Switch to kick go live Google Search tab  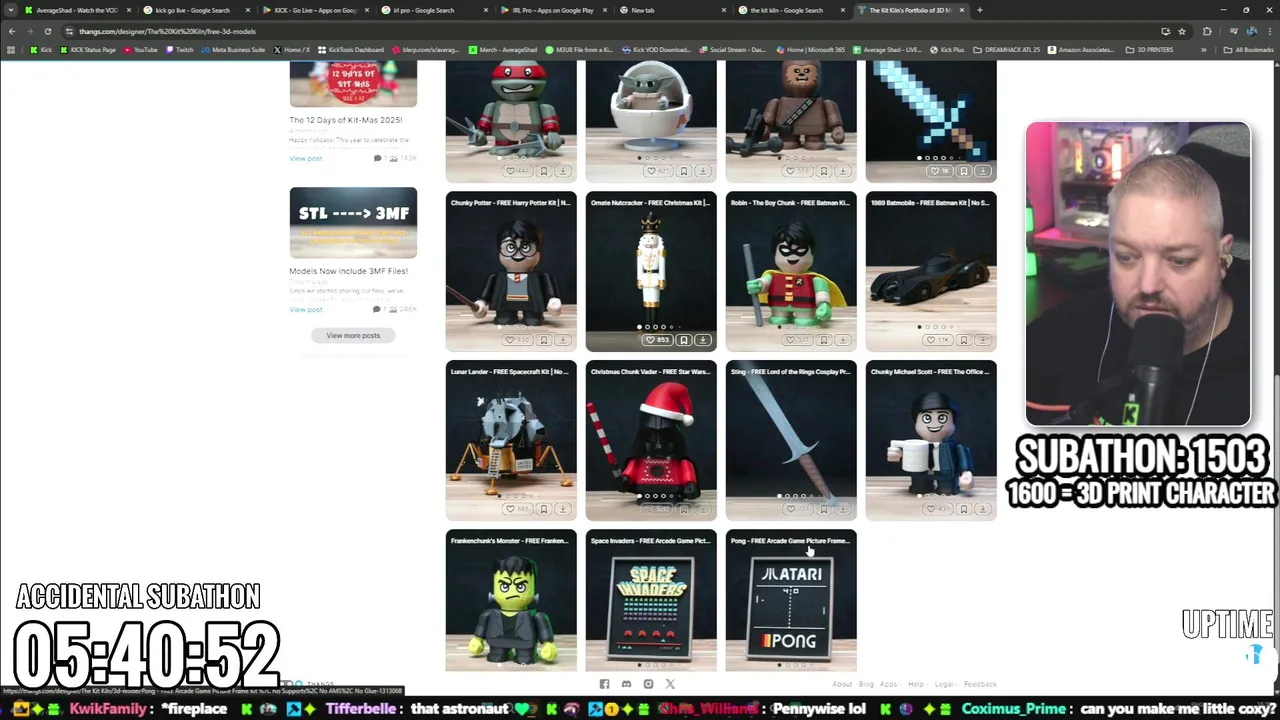coord(193,10)
